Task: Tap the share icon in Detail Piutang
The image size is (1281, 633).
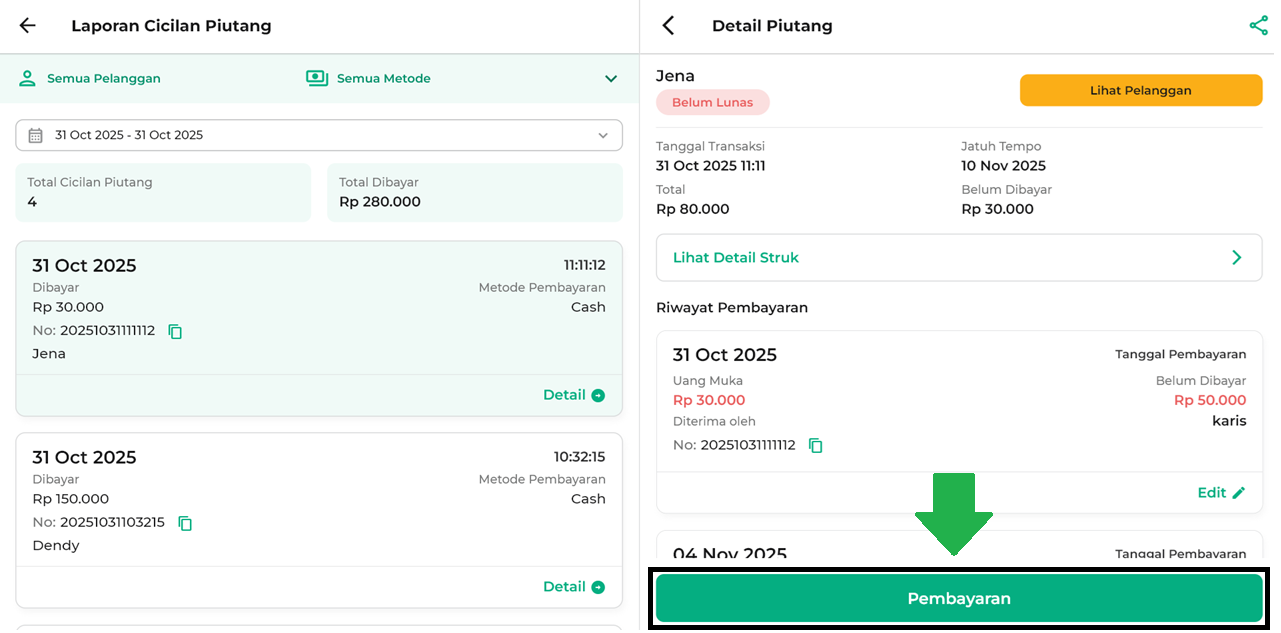Action: point(1258,26)
